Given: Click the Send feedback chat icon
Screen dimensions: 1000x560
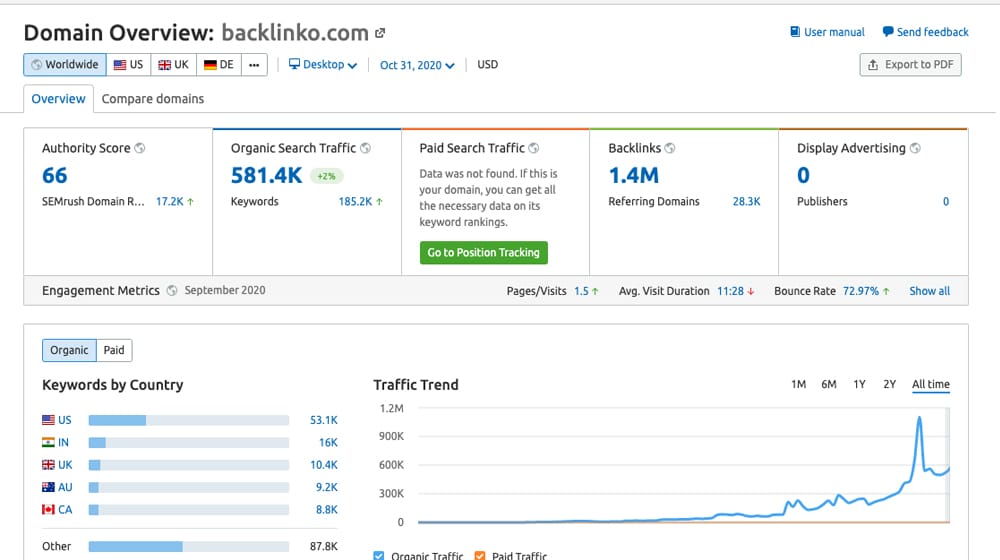Looking at the screenshot, I should point(887,32).
